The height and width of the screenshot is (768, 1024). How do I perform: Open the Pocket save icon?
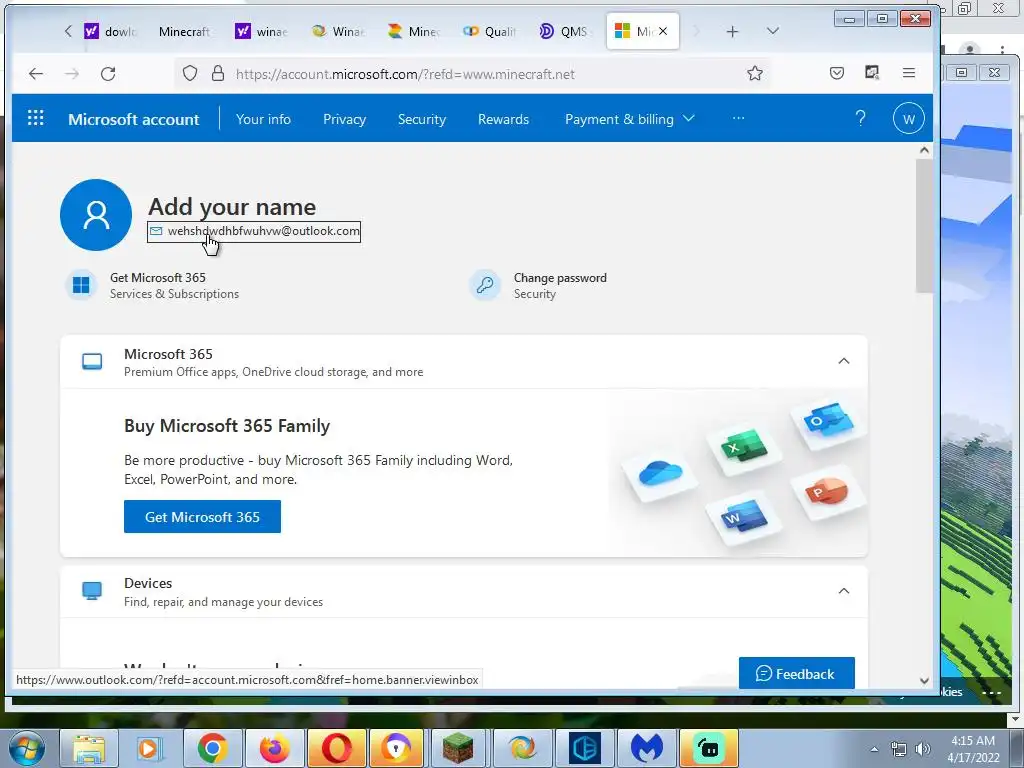tap(837, 73)
